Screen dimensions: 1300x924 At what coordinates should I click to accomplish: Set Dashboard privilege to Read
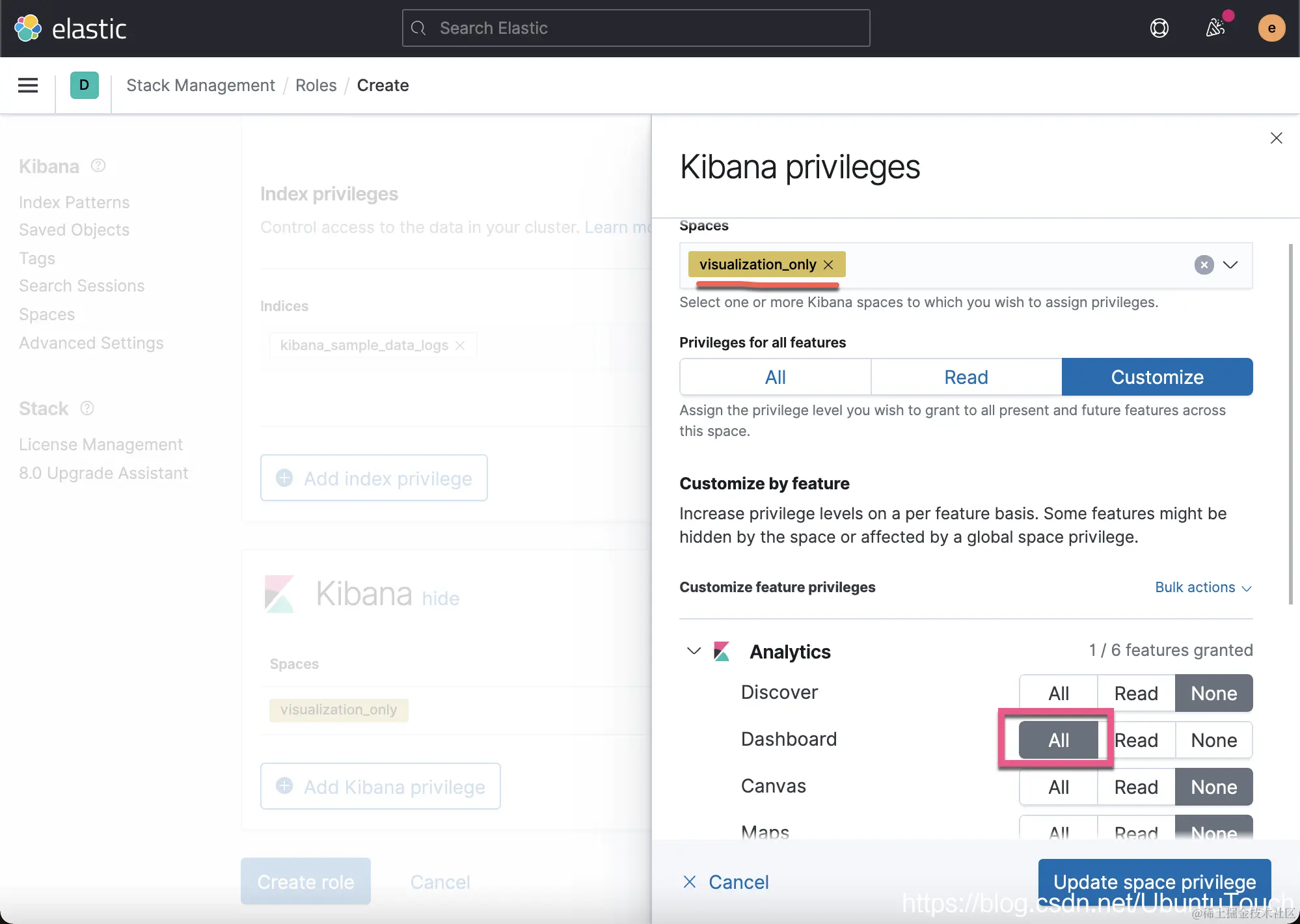click(1136, 740)
